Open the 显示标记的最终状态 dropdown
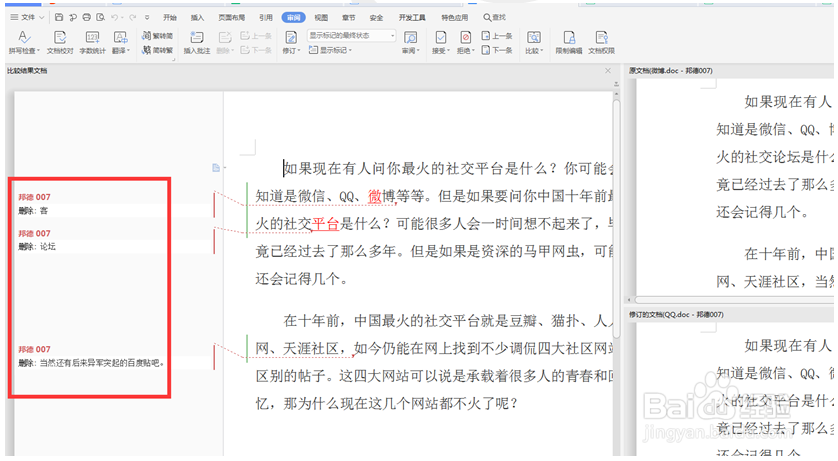The image size is (838, 461). 351,36
